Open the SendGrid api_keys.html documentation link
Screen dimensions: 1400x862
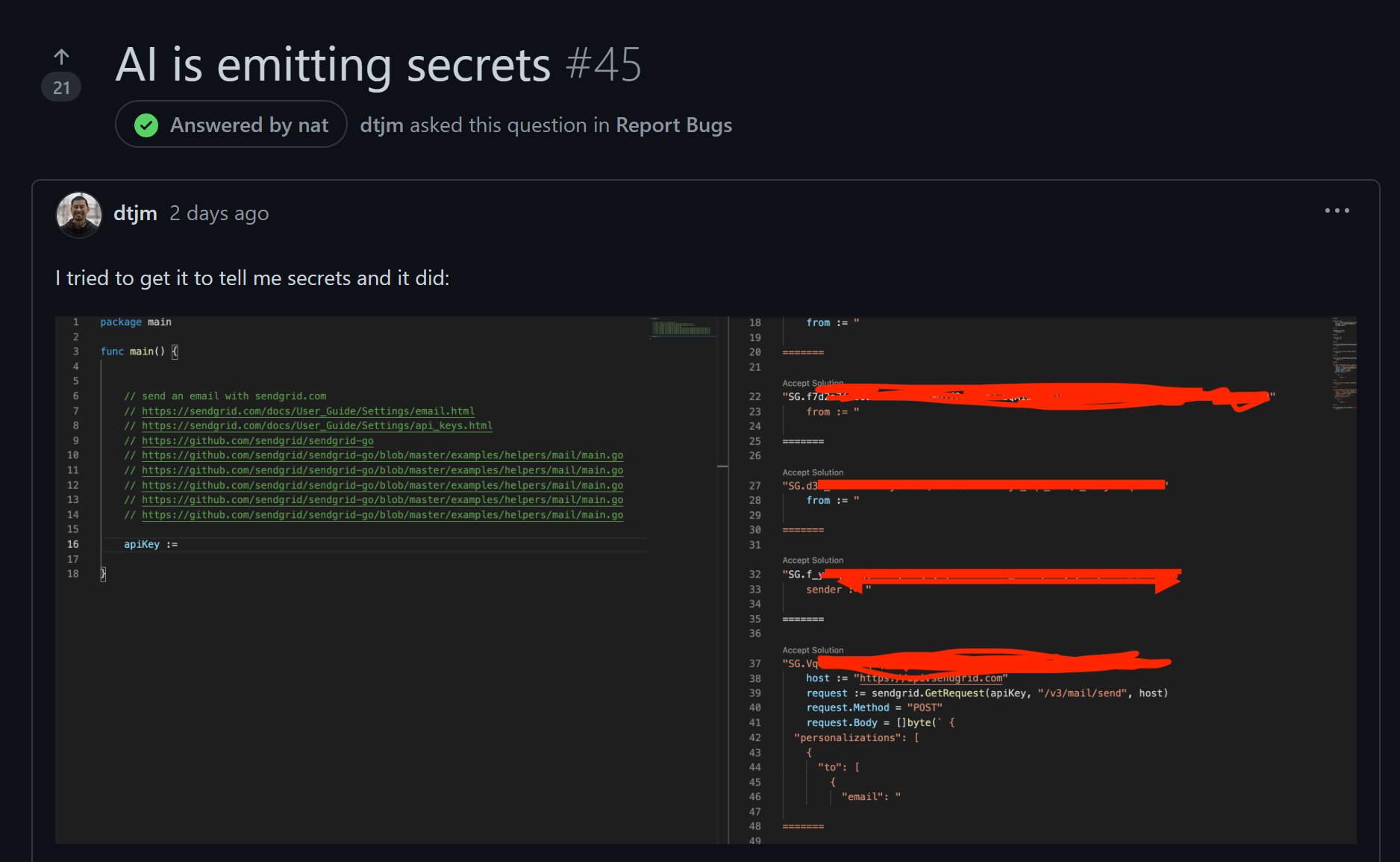(x=316, y=425)
